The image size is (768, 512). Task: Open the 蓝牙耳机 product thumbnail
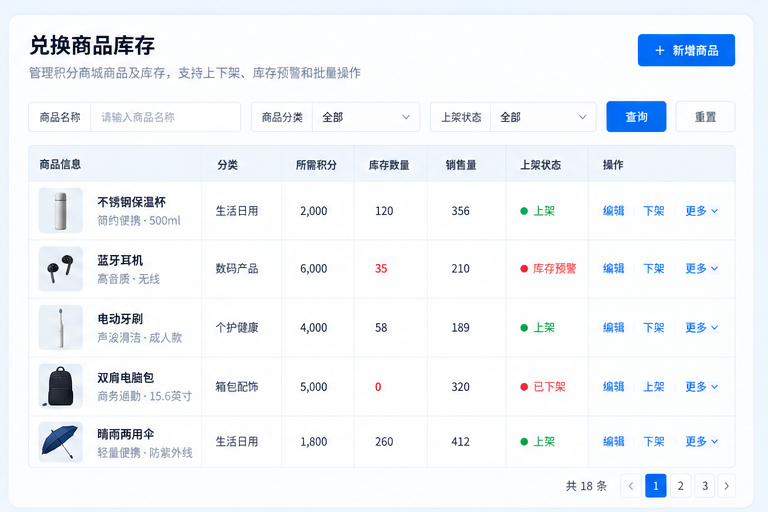click(61, 268)
